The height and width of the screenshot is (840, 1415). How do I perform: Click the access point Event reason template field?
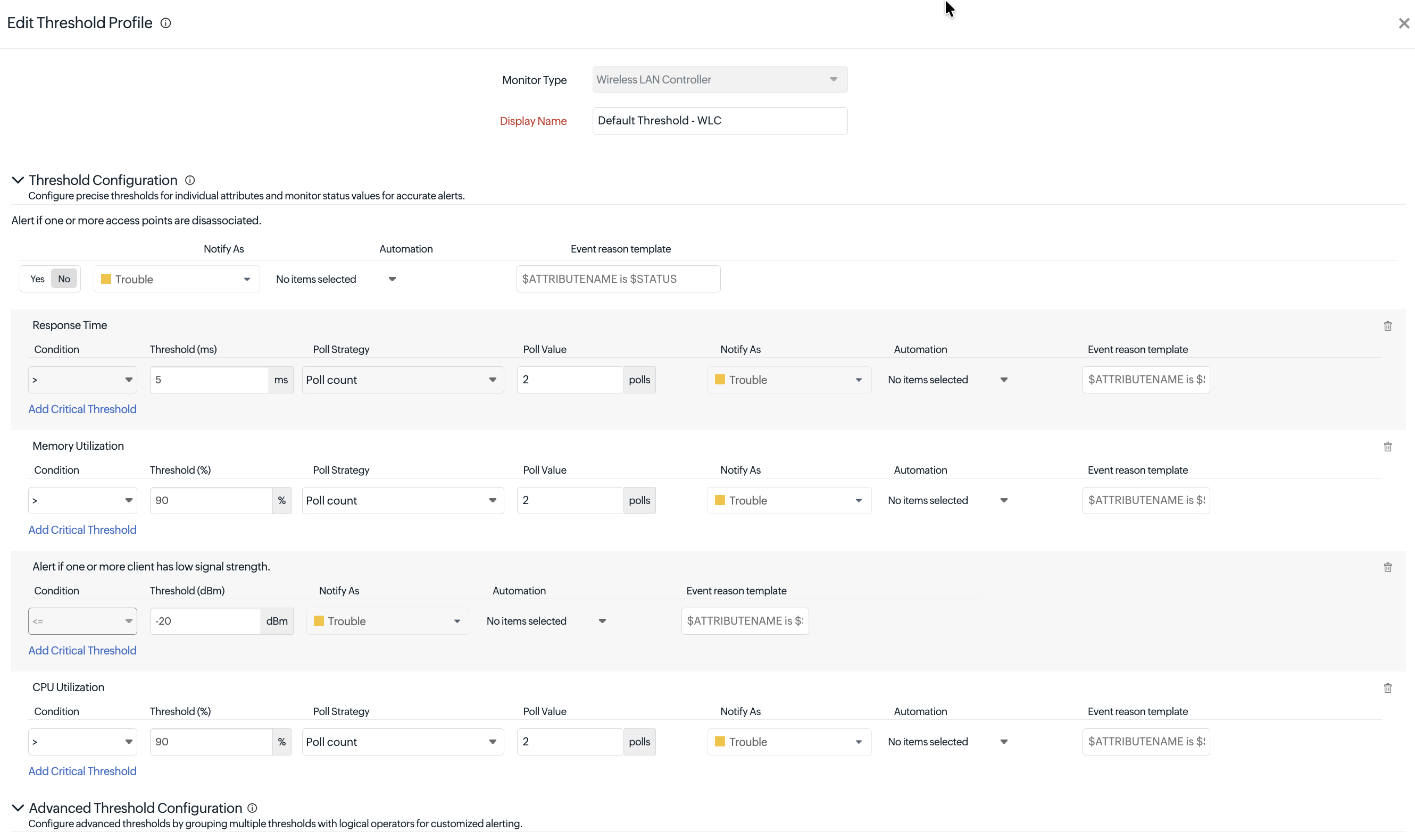pyautogui.click(x=618, y=279)
